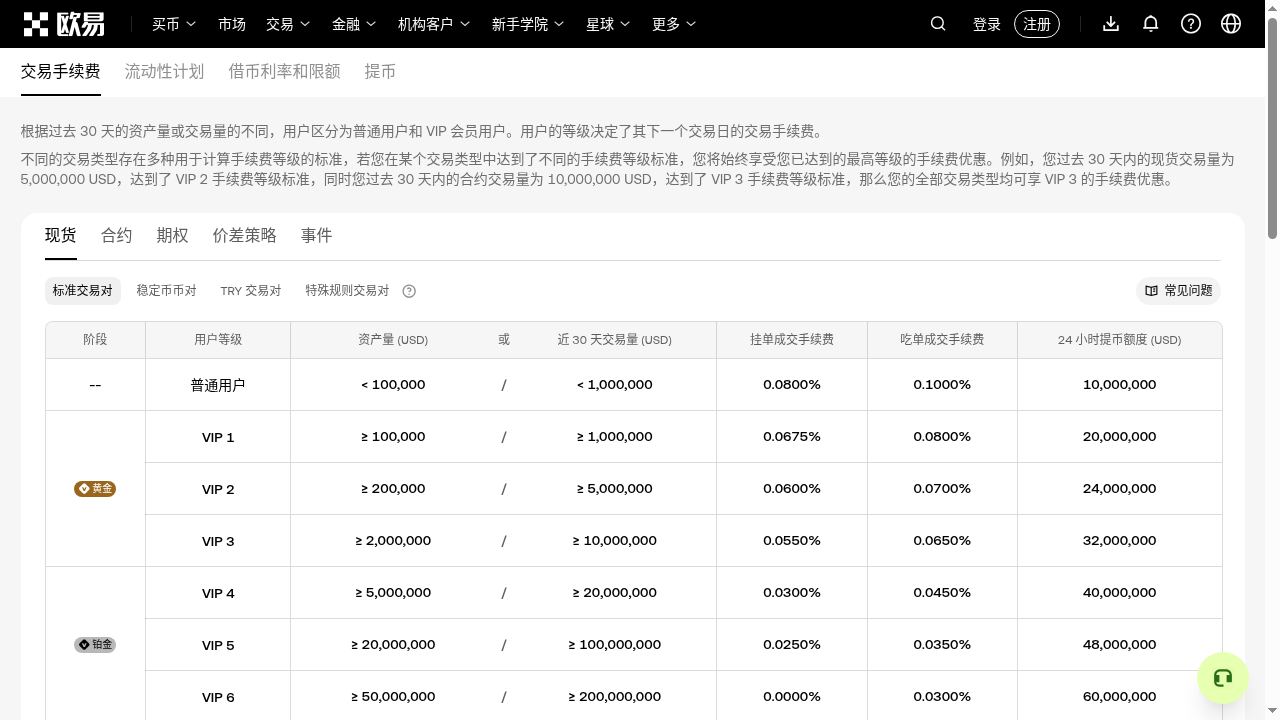Select the 特殊规则交易对 filter

pyautogui.click(x=347, y=291)
